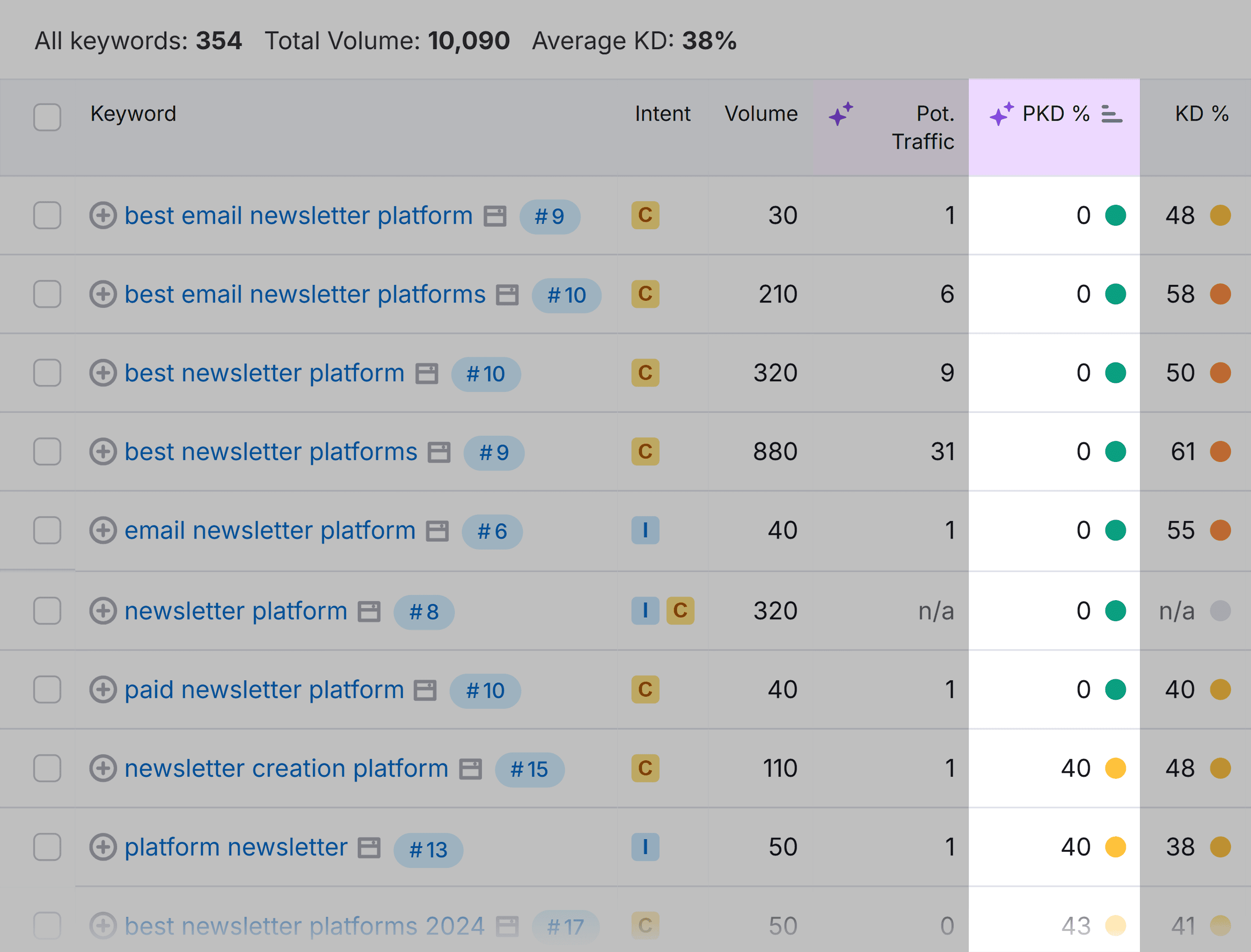This screenshot has width=1251, height=952.
Task: Check the checkbox next to "paid newsletter platform"
Action: (x=47, y=689)
